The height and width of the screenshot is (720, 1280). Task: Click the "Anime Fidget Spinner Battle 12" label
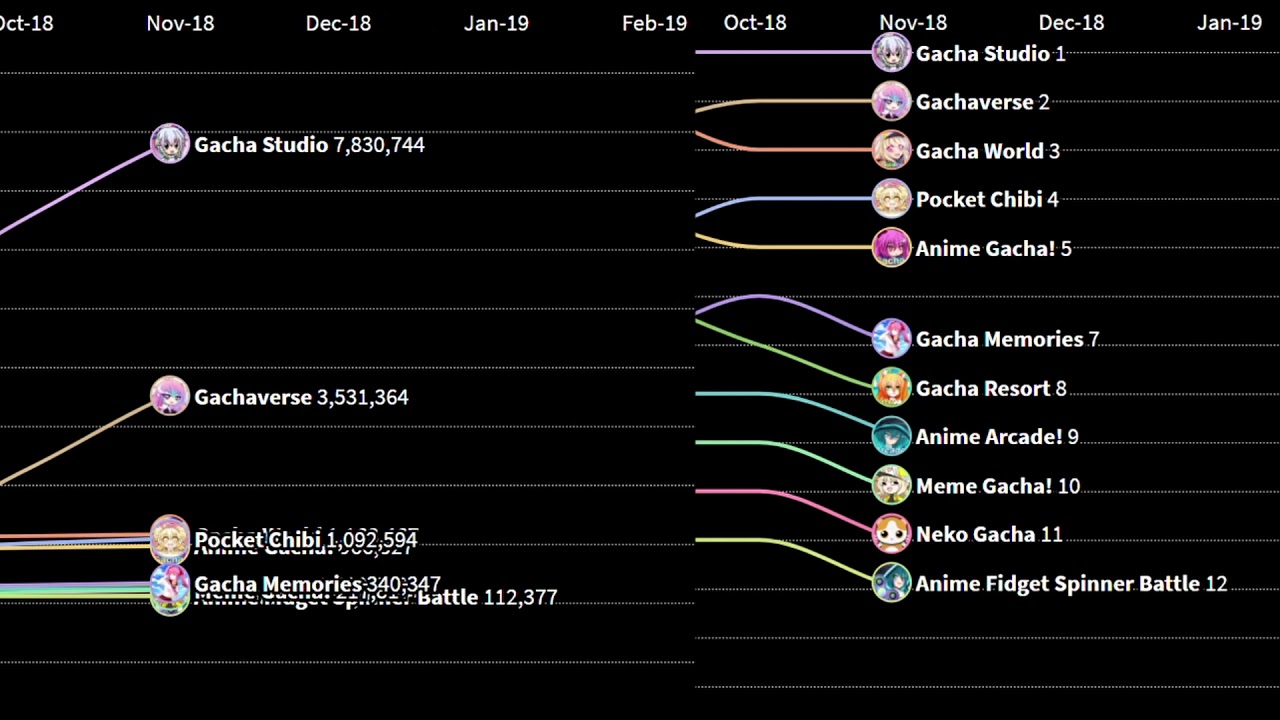(x=1071, y=584)
